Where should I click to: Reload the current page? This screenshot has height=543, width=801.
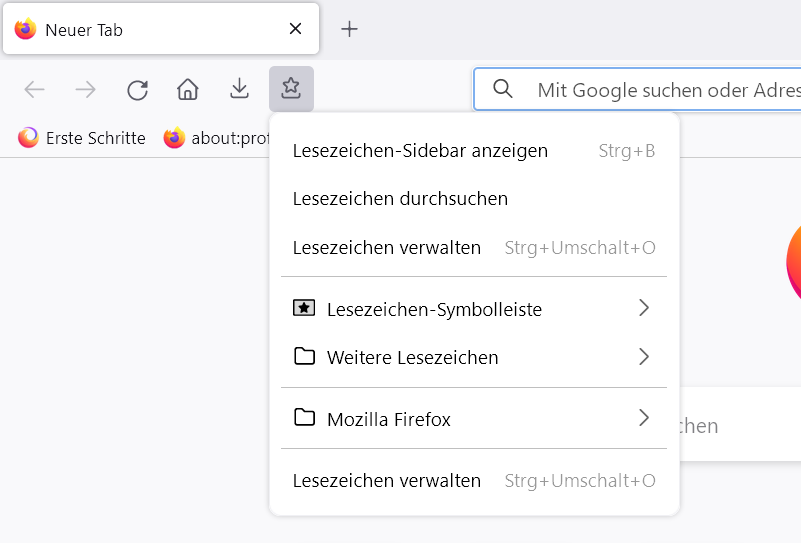(137, 90)
